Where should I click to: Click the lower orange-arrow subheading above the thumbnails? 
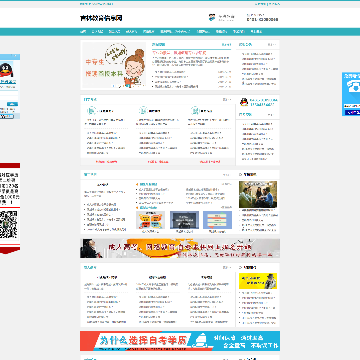tap(147, 207)
